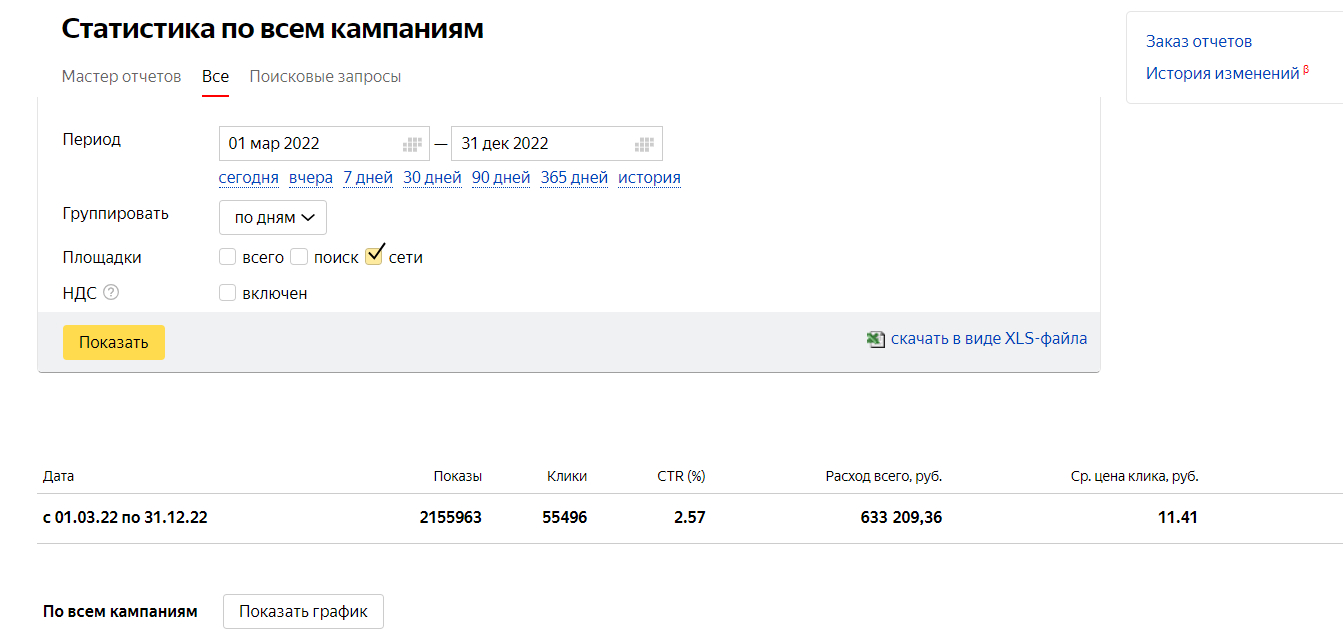Viewport: 1343px width, 630px height.
Task: Open the "Заказ отчетов" link
Action: 1199,41
